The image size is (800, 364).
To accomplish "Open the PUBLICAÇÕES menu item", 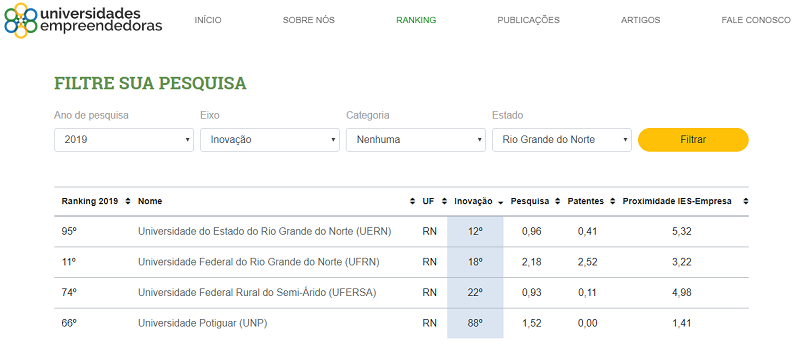I will [528, 20].
